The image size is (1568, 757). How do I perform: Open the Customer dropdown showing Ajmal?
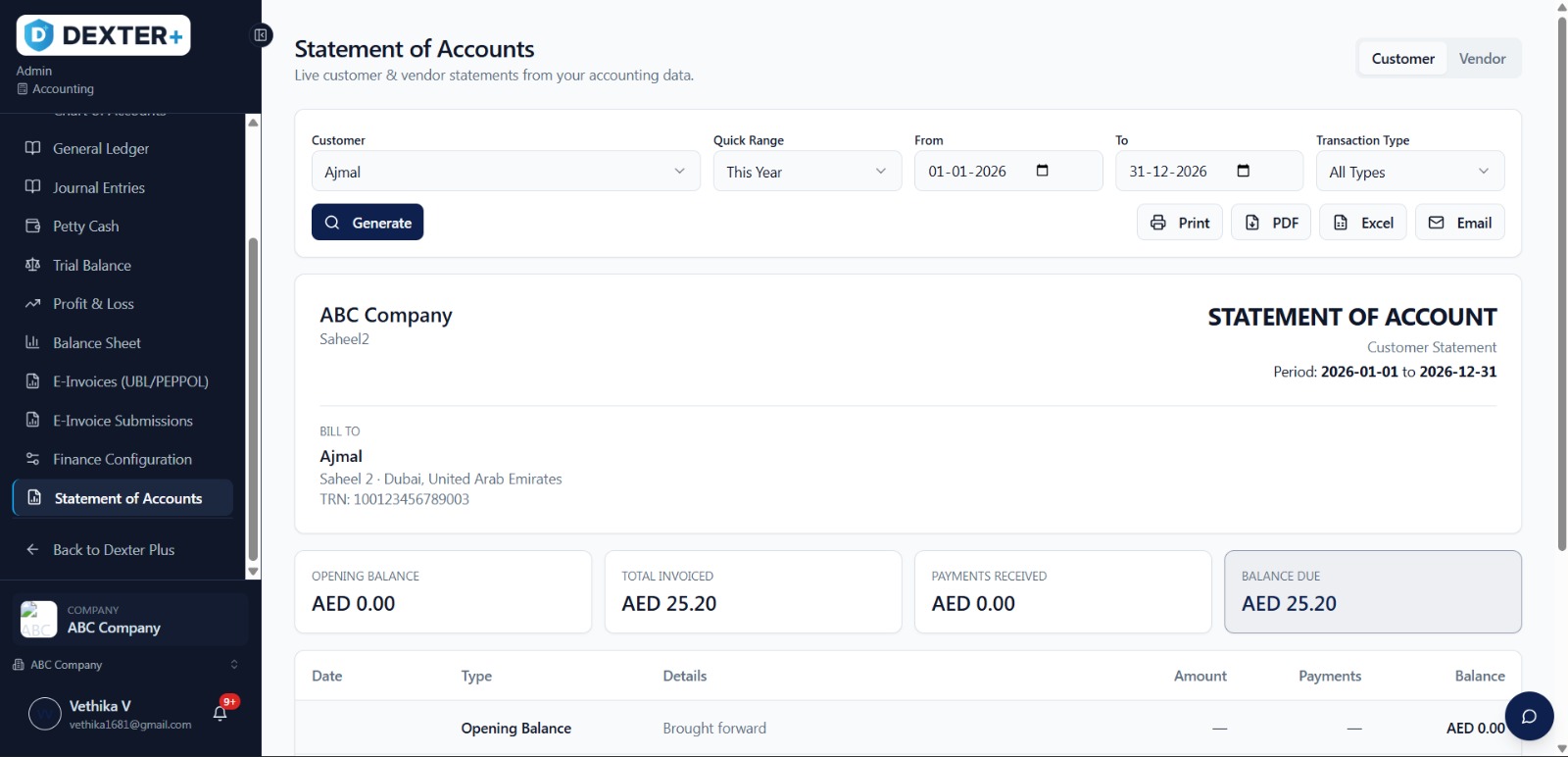pos(506,172)
